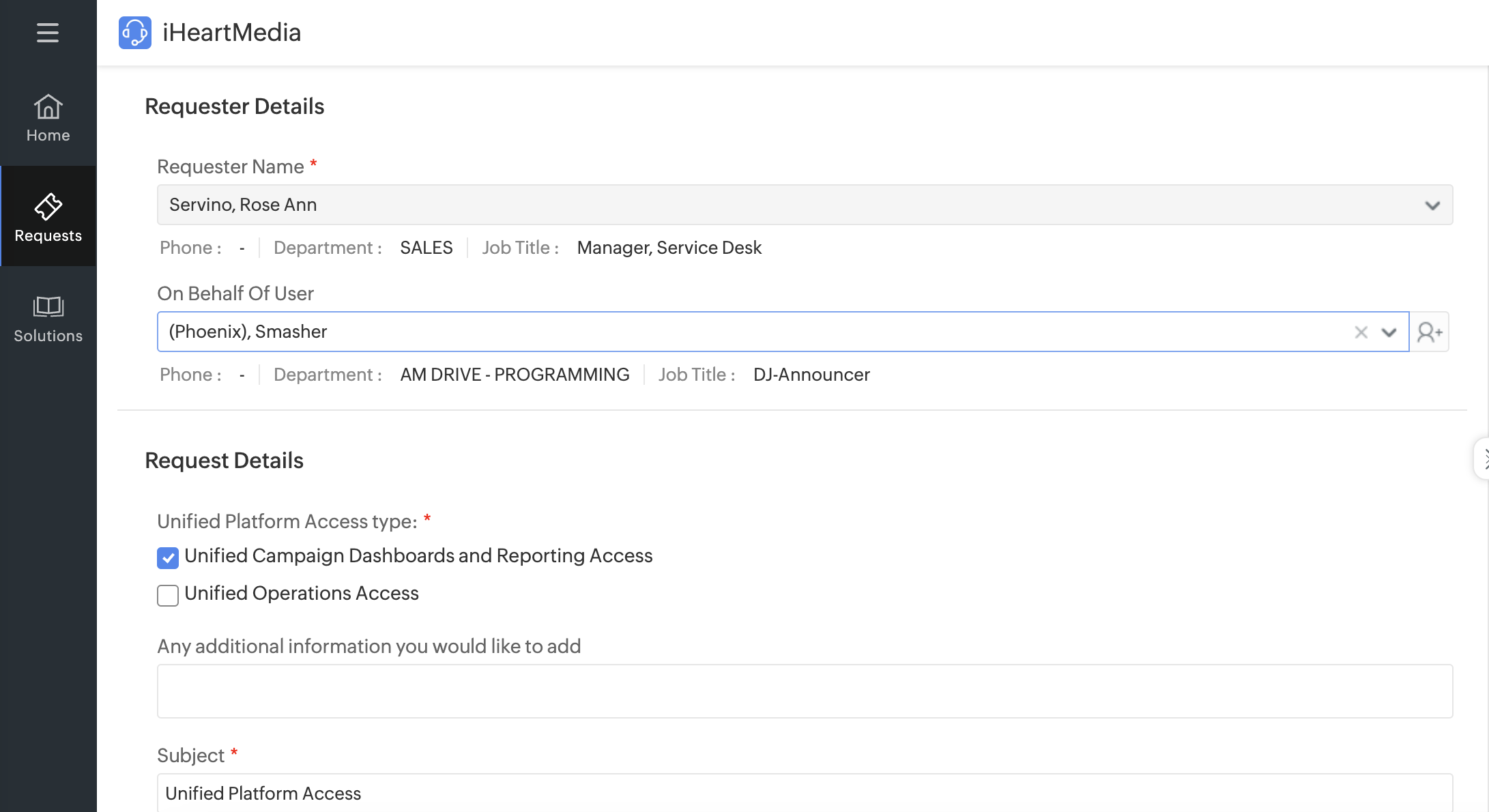The height and width of the screenshot is (812, 1489).
Task: Select the Requester Name field showing Servino, Rose Ann
Action: [805, 205]
